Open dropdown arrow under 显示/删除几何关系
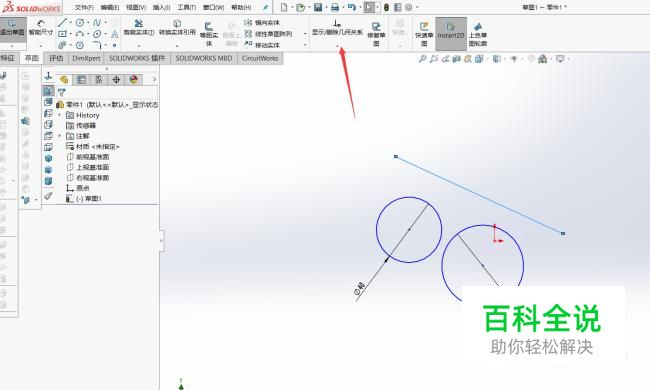This screenshot has height=390, width=650. [x=337, y=46]
